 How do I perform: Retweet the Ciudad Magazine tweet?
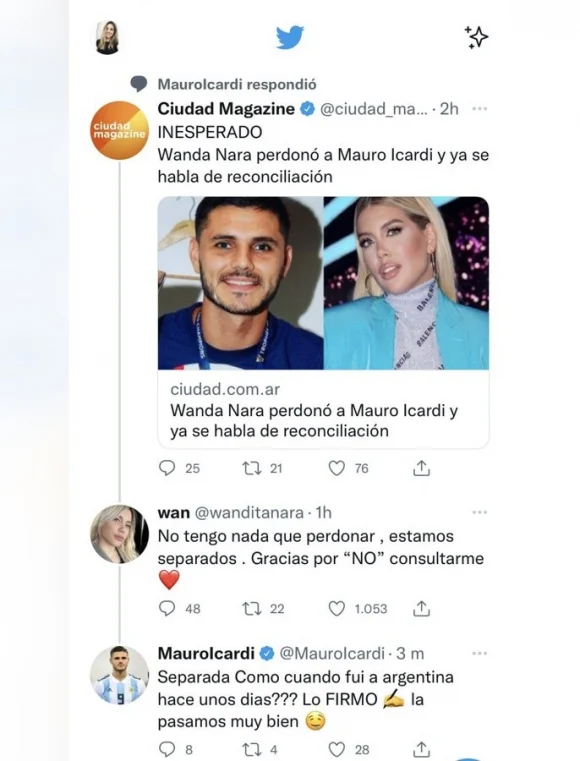coord(252,468)
